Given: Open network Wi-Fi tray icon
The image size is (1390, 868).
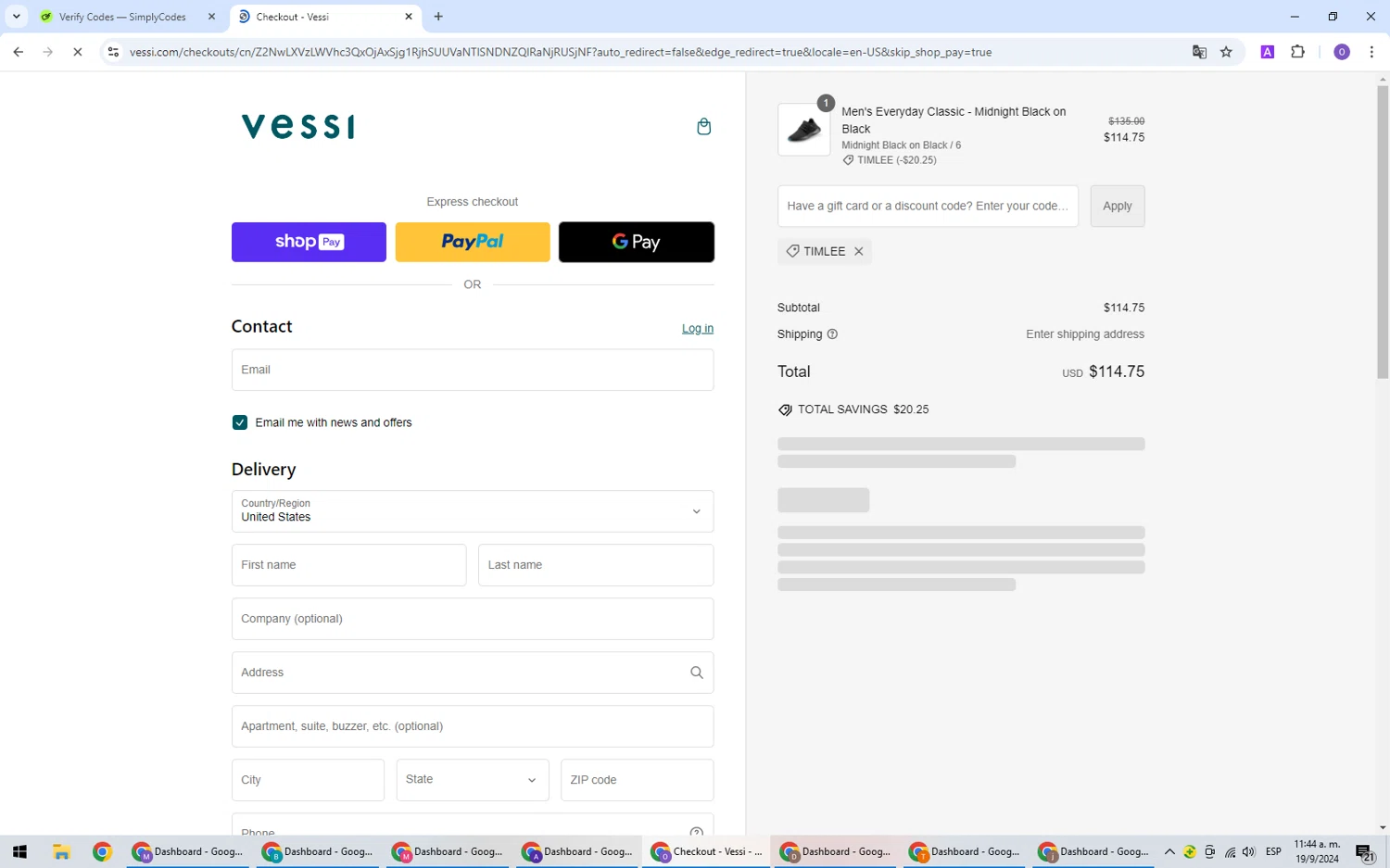Looking at the screenshot, I should [x=1230, y=851].
